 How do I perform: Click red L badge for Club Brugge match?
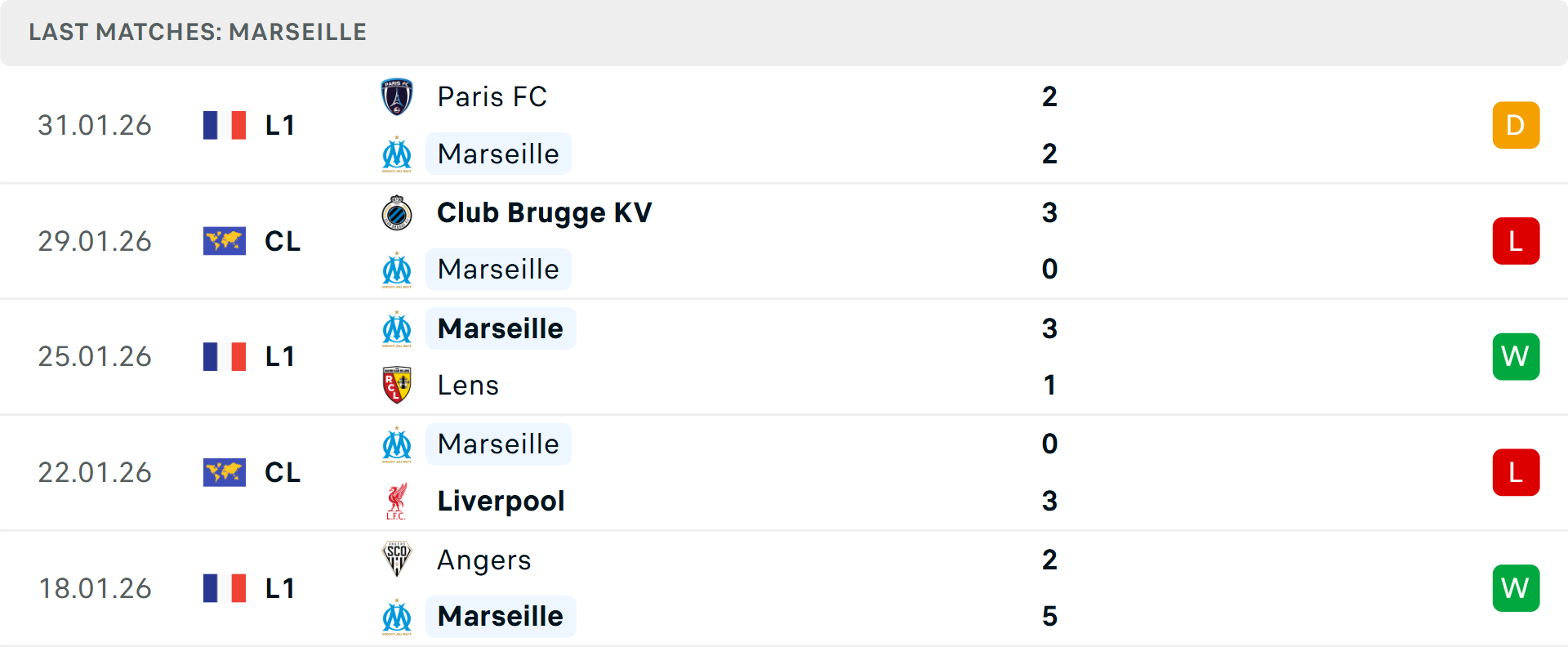[1516, 241]
